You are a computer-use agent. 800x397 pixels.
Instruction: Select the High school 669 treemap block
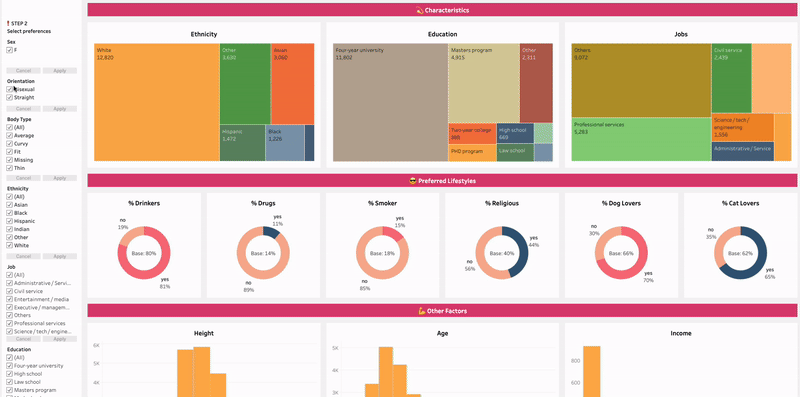tap(515, 134)
